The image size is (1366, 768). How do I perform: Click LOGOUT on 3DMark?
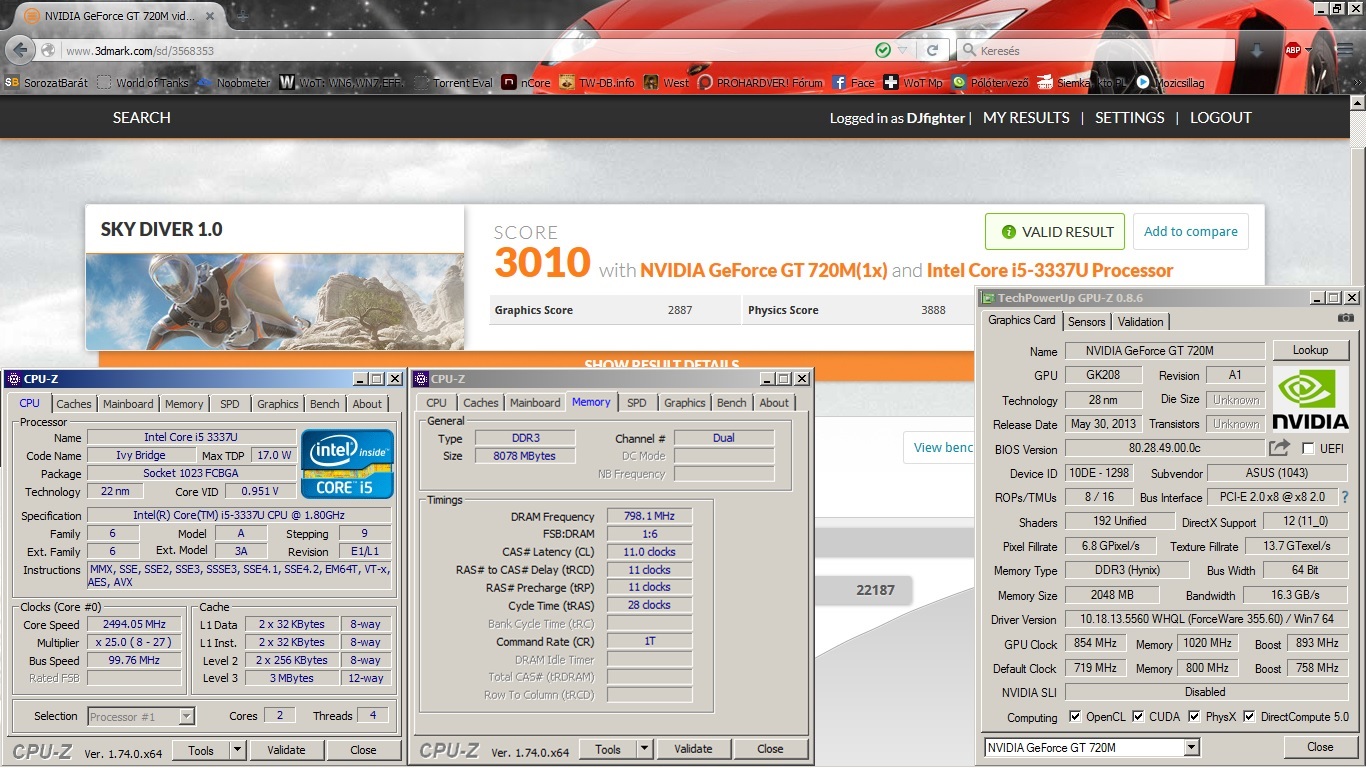[x=1221, y=118]
